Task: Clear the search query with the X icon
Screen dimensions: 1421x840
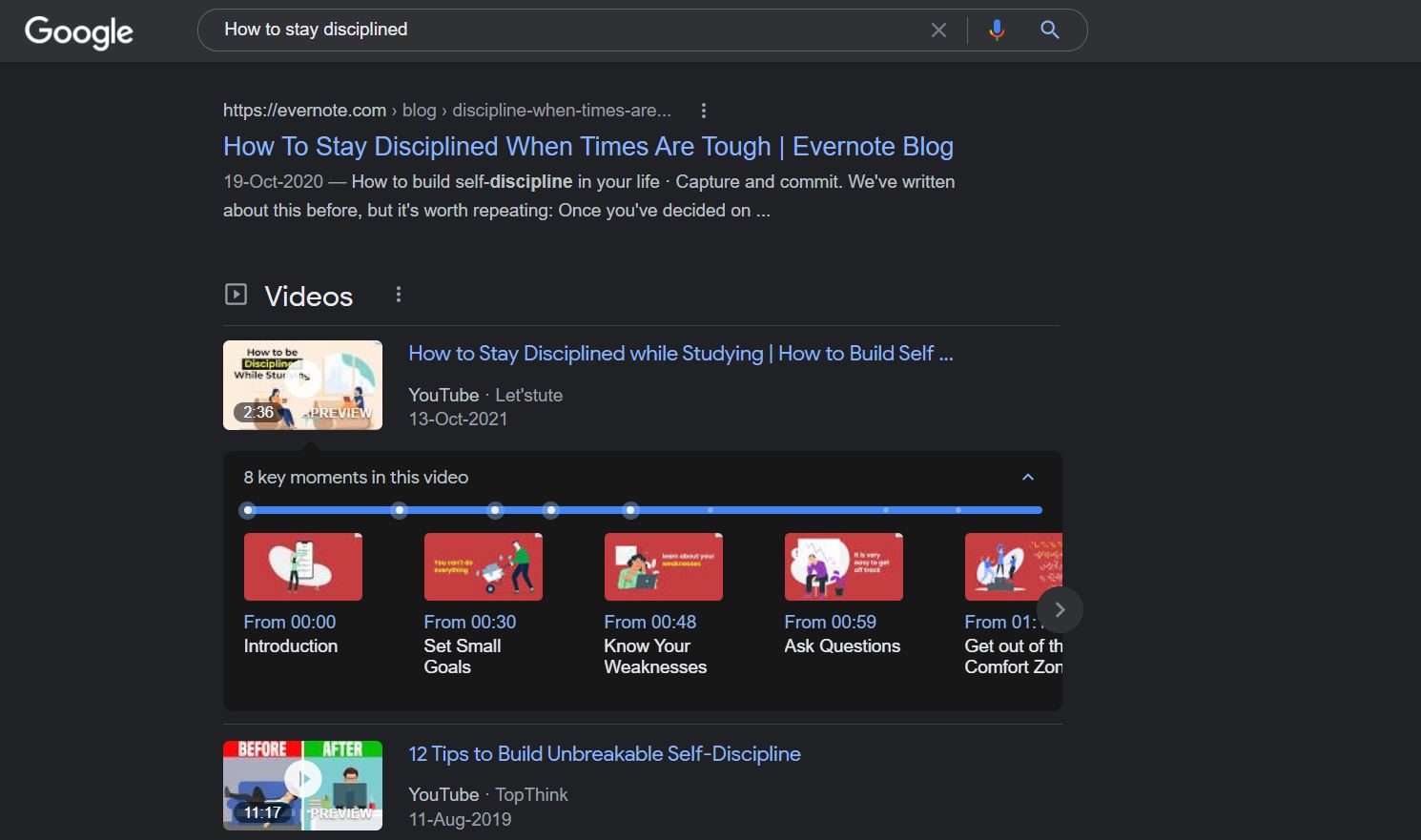Action: pos(938,31)
